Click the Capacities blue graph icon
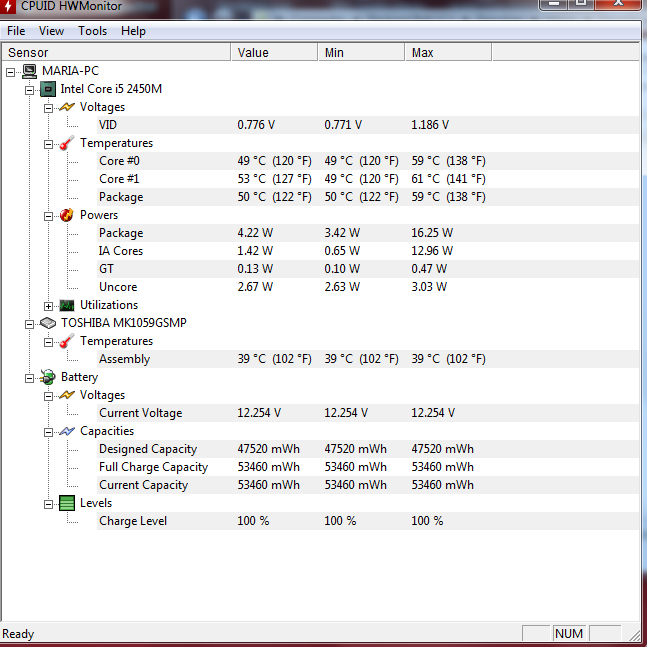 (67, 431)
